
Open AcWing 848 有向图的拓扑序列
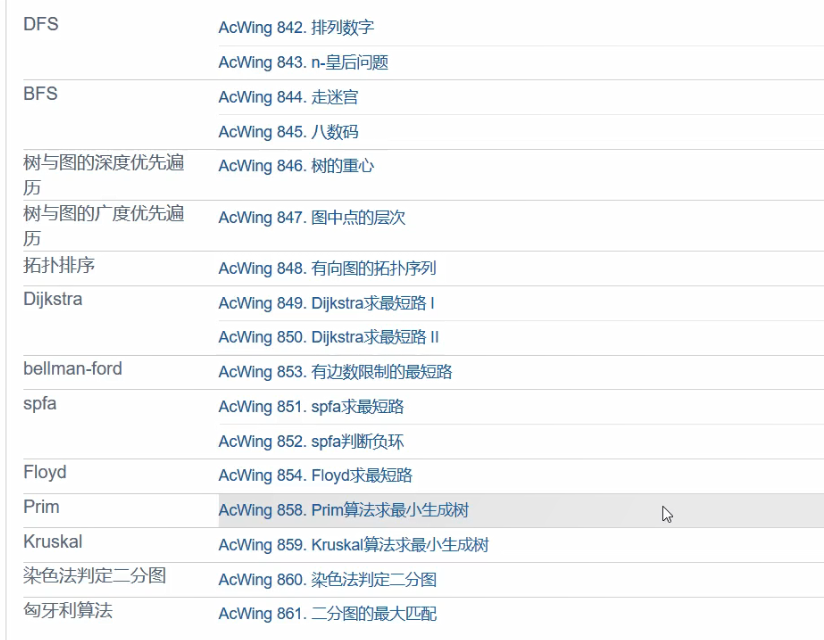pos(327,268)
